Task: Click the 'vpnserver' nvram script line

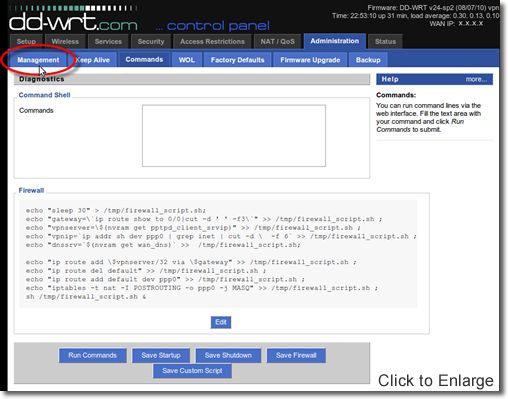Action: (193, 228)
